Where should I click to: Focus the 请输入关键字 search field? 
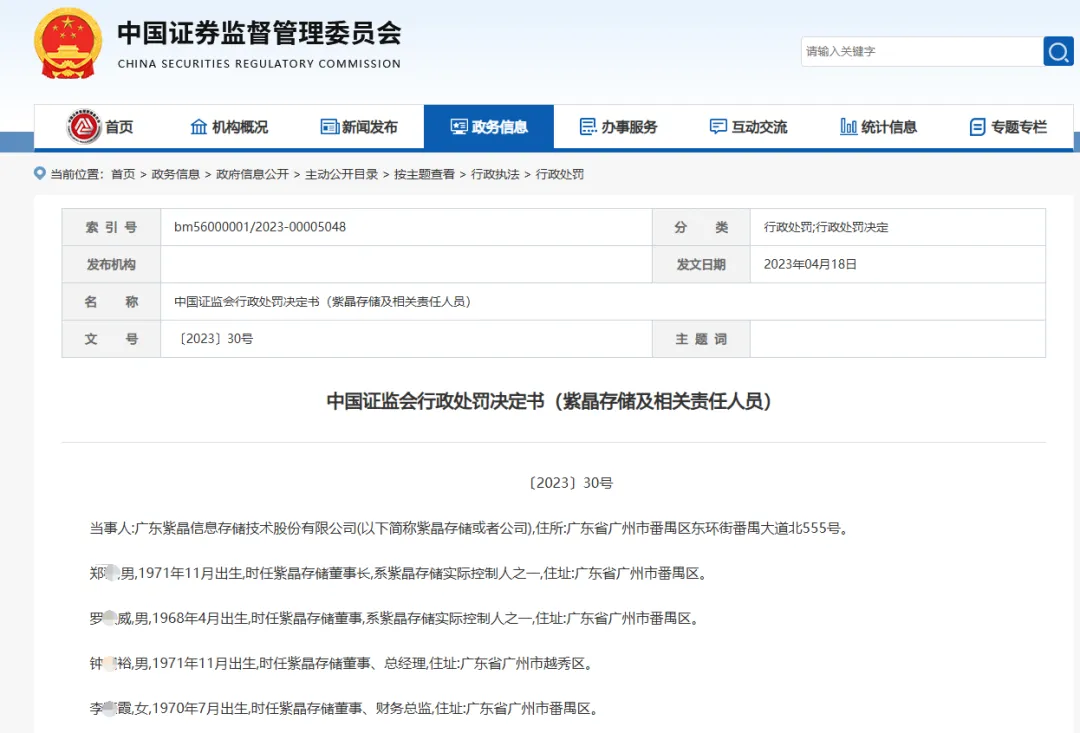[x=922, y=52]
